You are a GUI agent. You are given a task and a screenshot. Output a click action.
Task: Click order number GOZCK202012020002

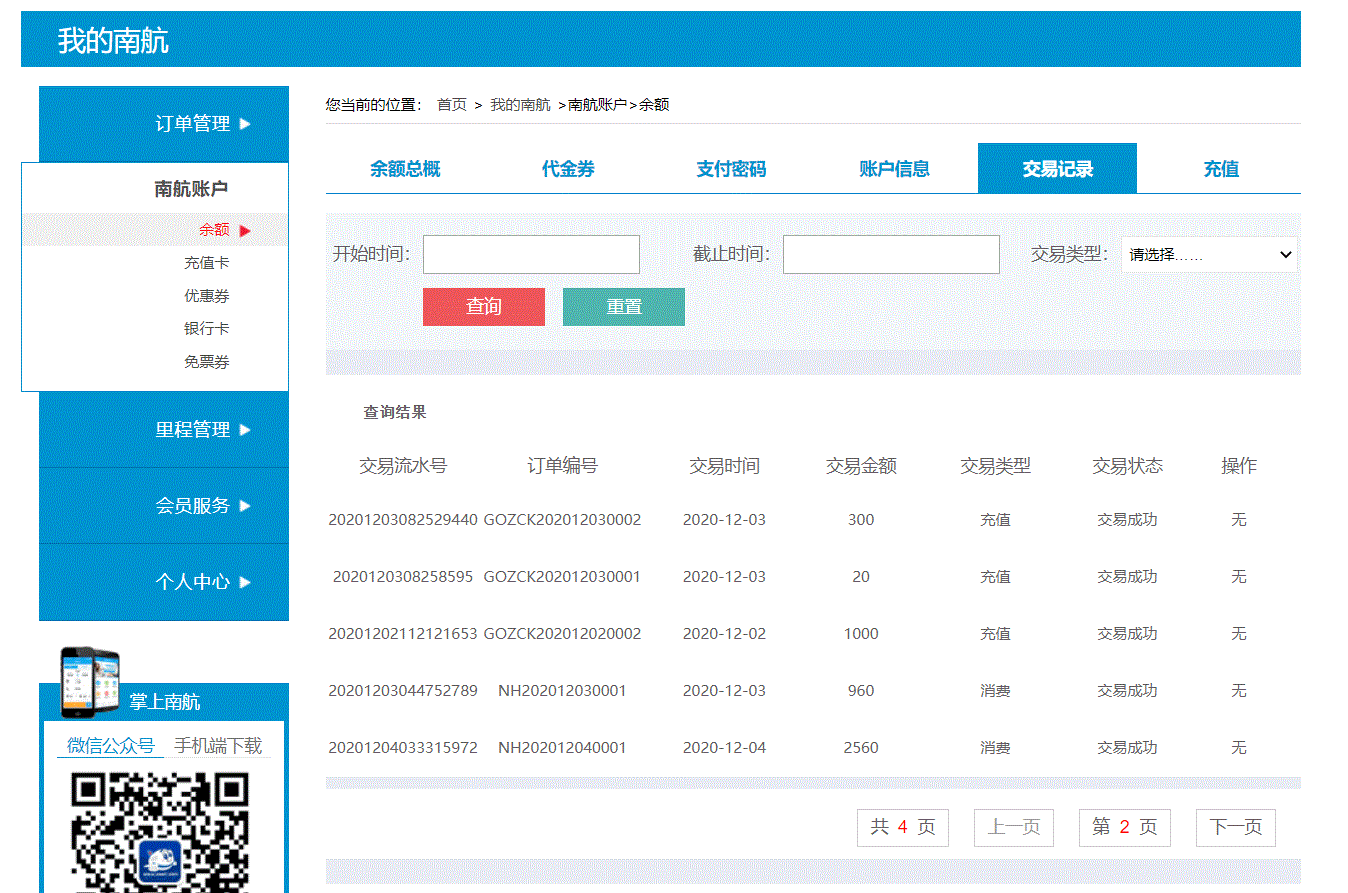click(x=562, y=634)
